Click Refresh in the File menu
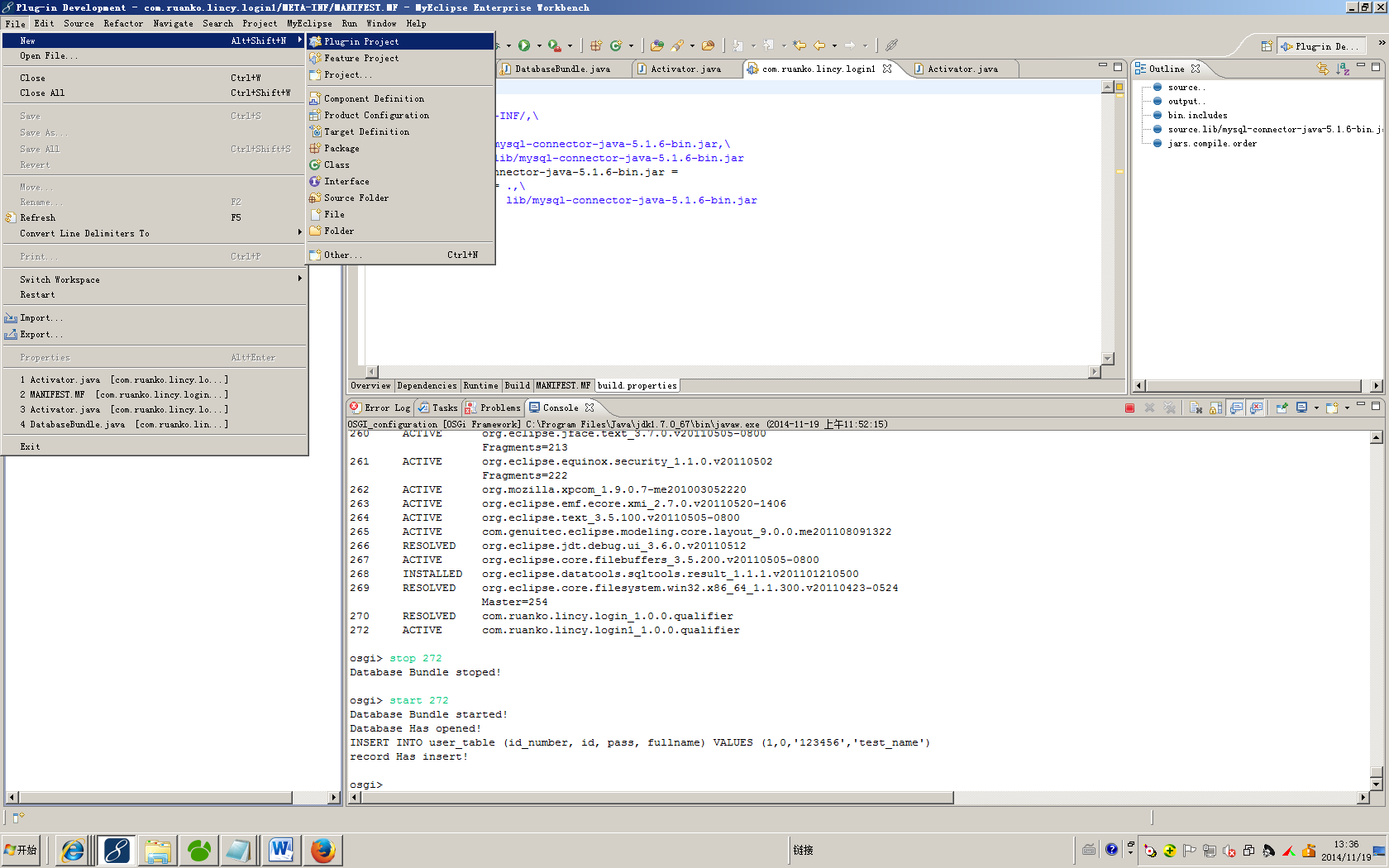 pos(154,217)
